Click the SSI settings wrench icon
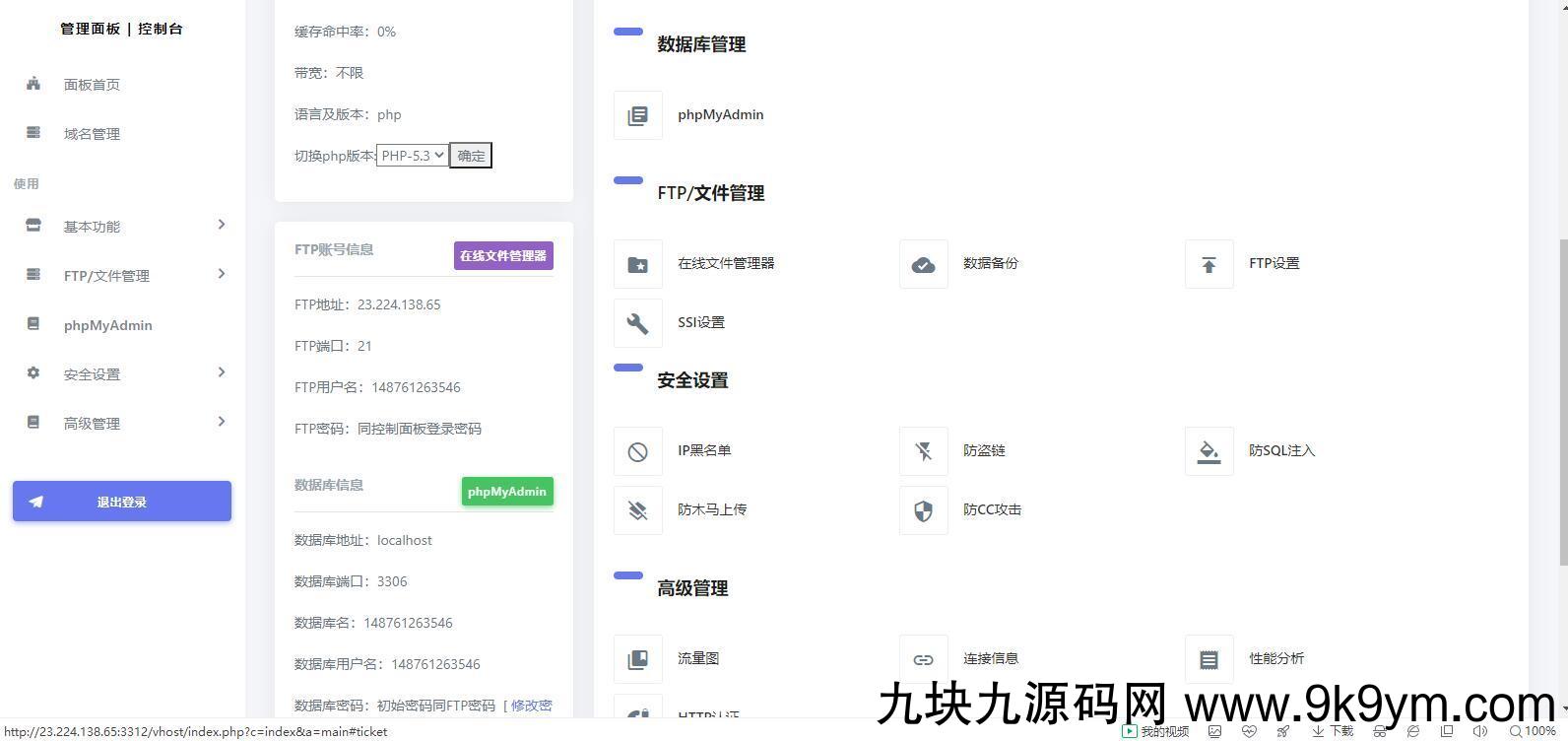 coord(638,323)
